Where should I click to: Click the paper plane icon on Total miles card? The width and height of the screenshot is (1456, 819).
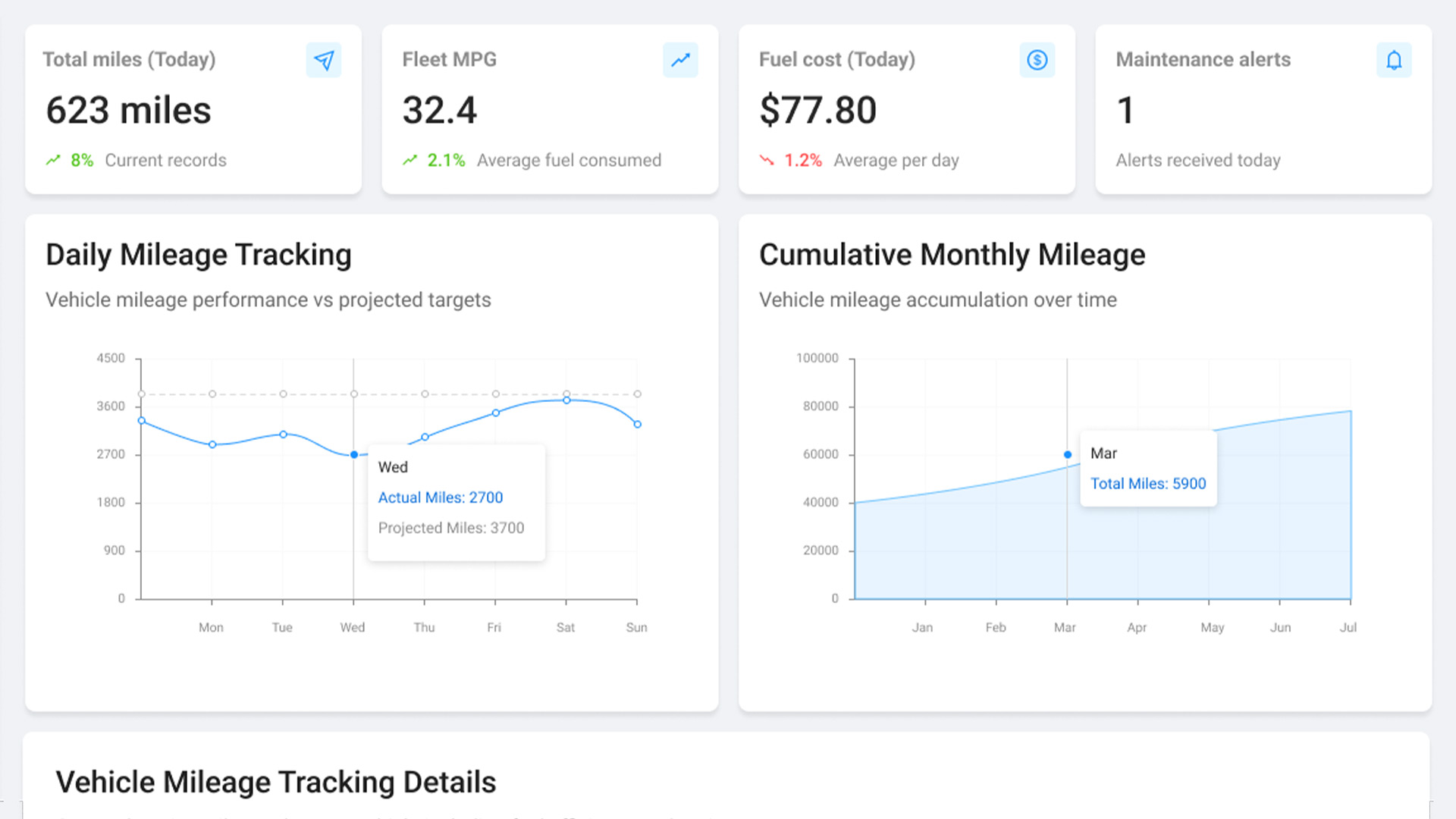[x=324, y=60]
